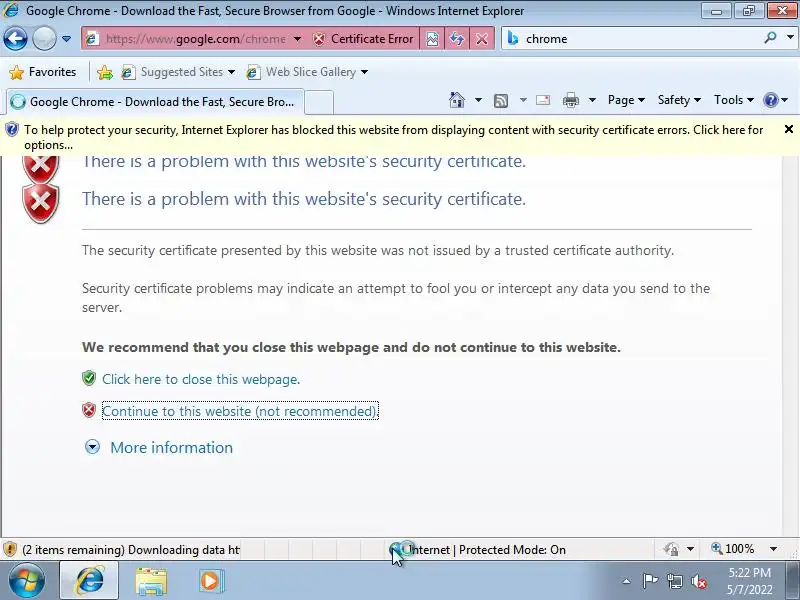The width and height of the screenshot is (800, 600).
Task: Expand the Print options dropdown arrow
Action: (x=592, y=100)
